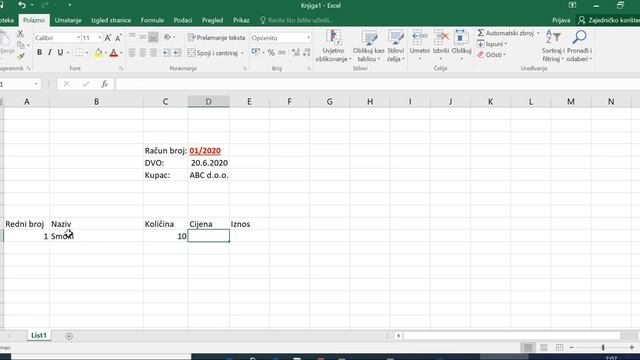The width and height of the screenshot is (640, 360).
Task: Open the Podaci tab
Action: [182, 20]
